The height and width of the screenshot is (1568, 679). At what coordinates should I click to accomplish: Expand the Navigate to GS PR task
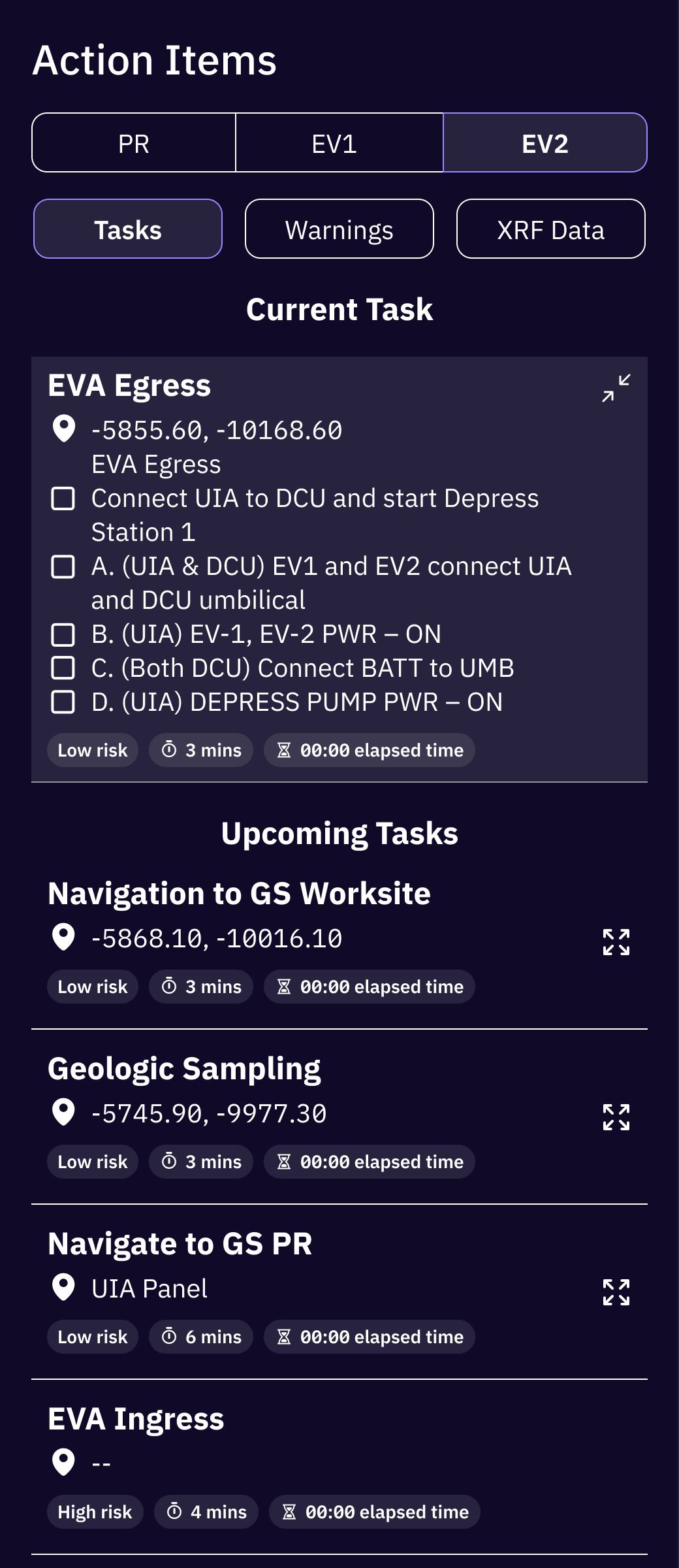coord(616,1292)
